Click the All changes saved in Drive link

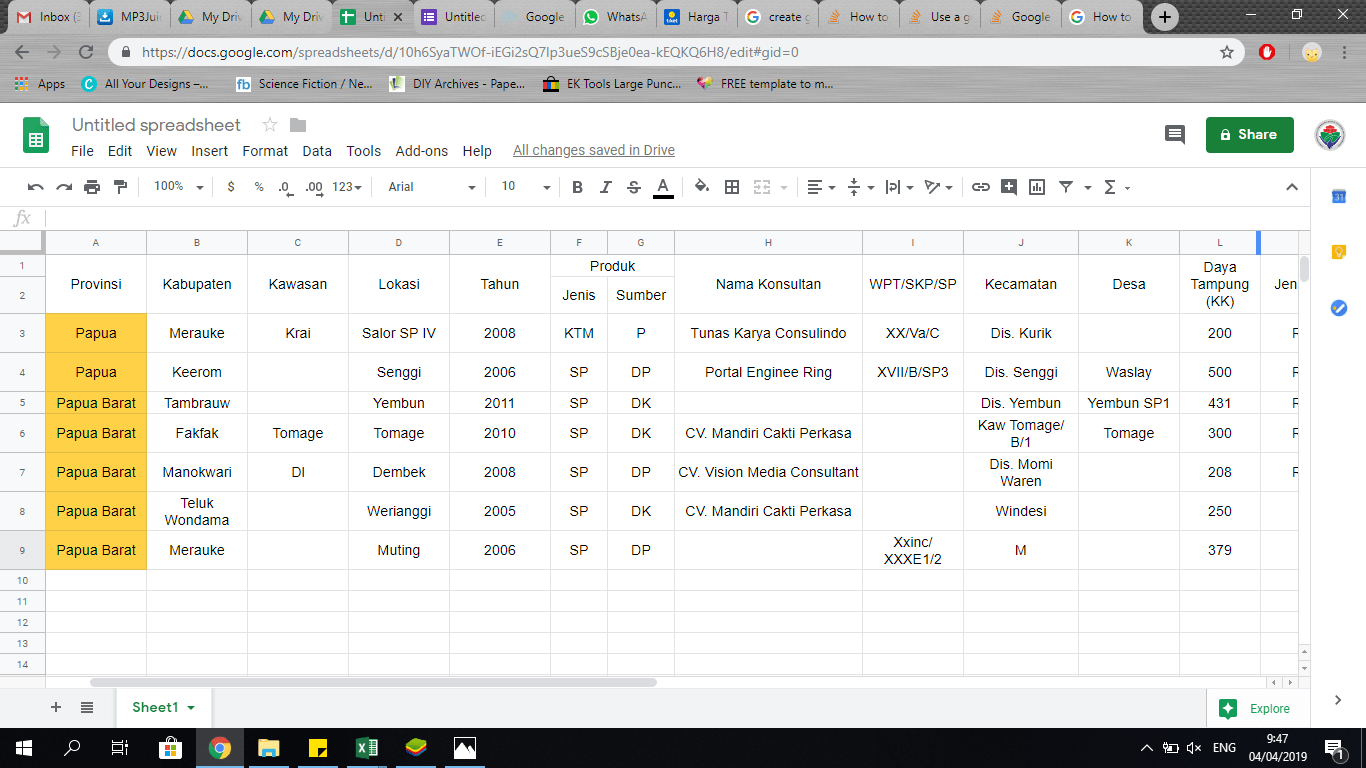[594, 151]
